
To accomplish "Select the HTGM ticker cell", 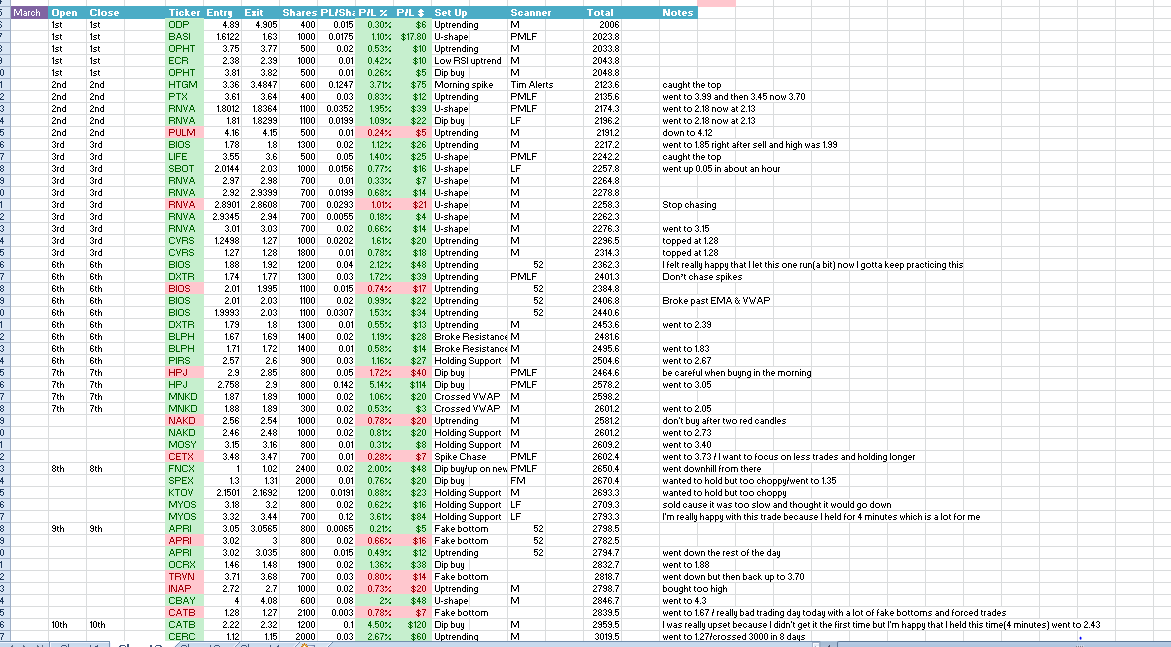I will 184,84.
